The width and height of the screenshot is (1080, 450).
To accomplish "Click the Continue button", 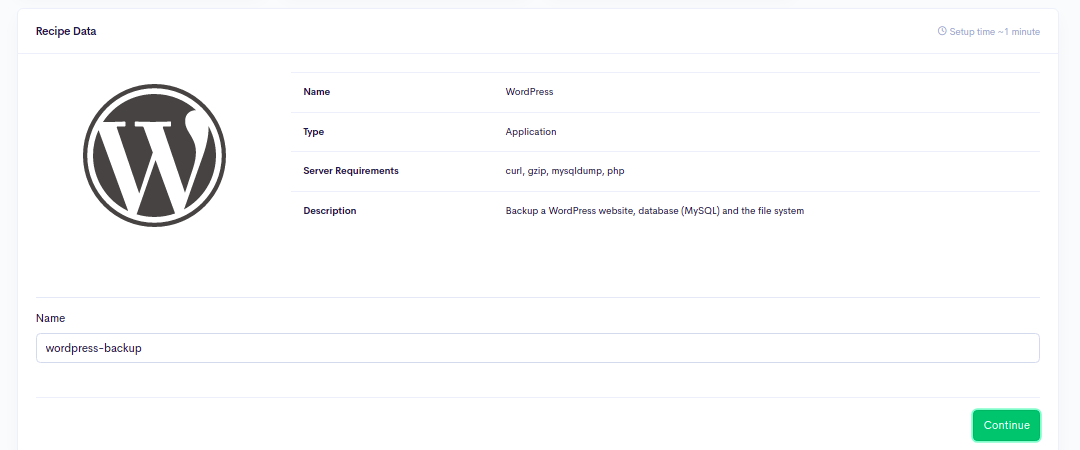I will tap(1006, 425).
